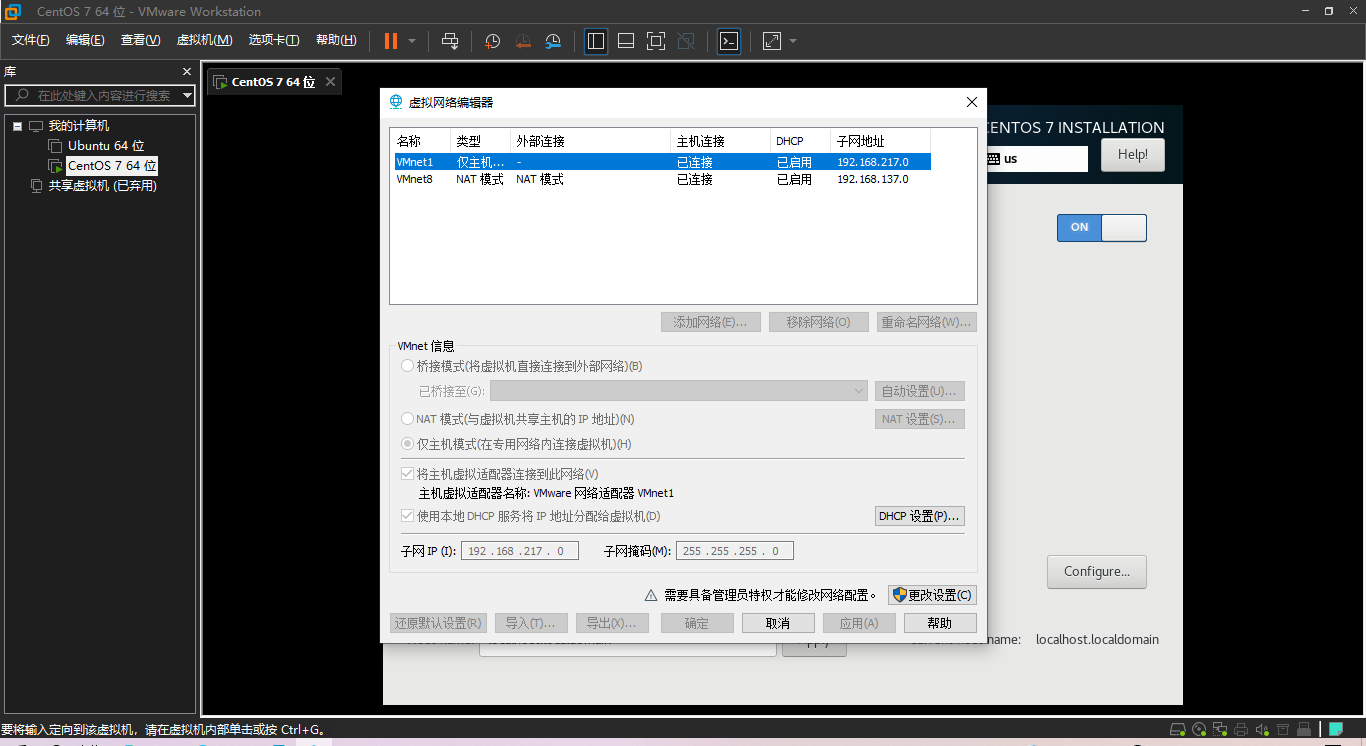The height and width of the screenshot is (746, 1366).
Task: Click the 添加网络(E)... button
Action: (x=711, y=322)
